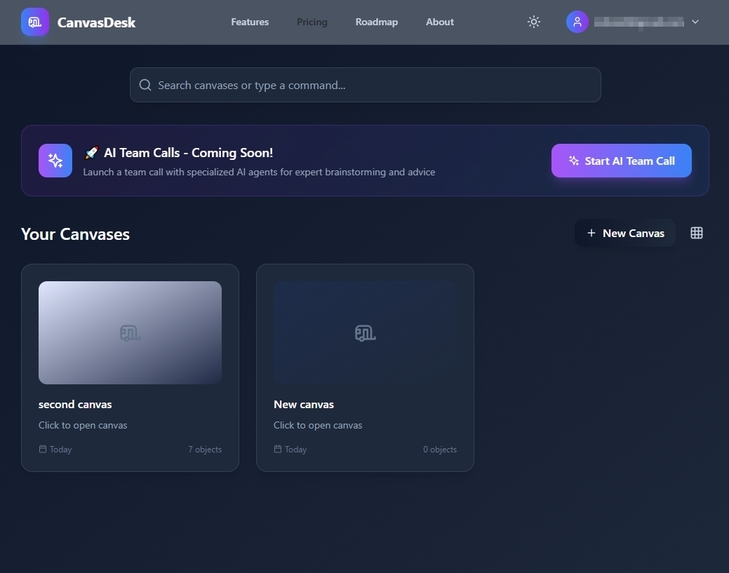Focus the search canvases input field
Viewport: 729px width, 573px height.
pos(365,85)
